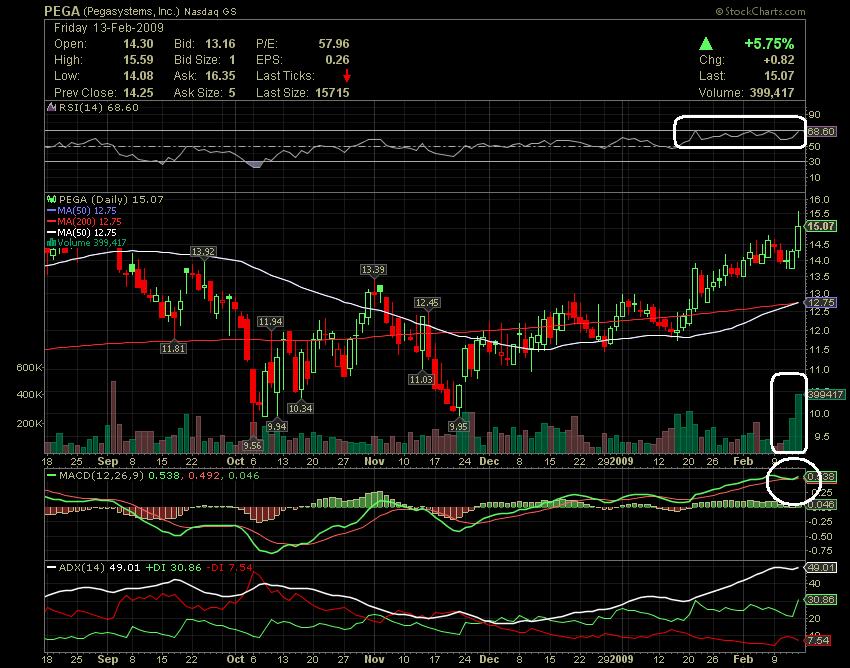Image resolution: width=850 pixels, height=668 pixels.
Task: Click the +5.75% percent change
Action: pyautogui.click(x=769, y=43)
